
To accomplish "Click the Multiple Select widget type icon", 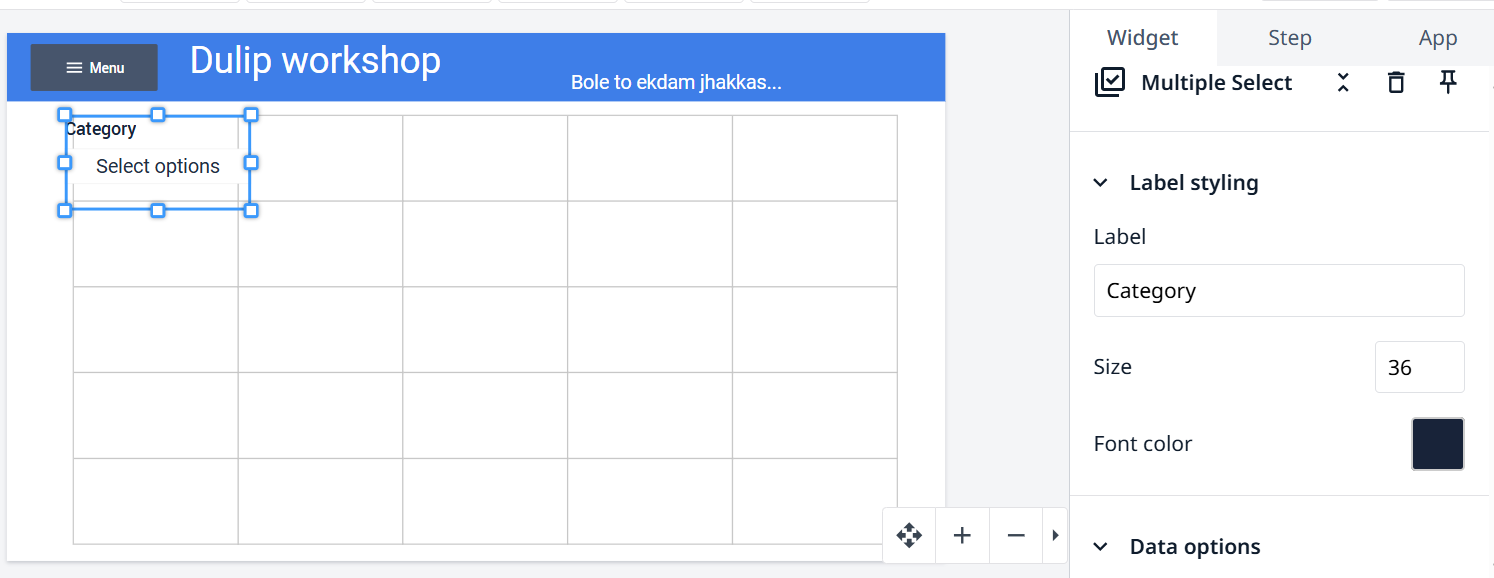I will coord(1110,83).
